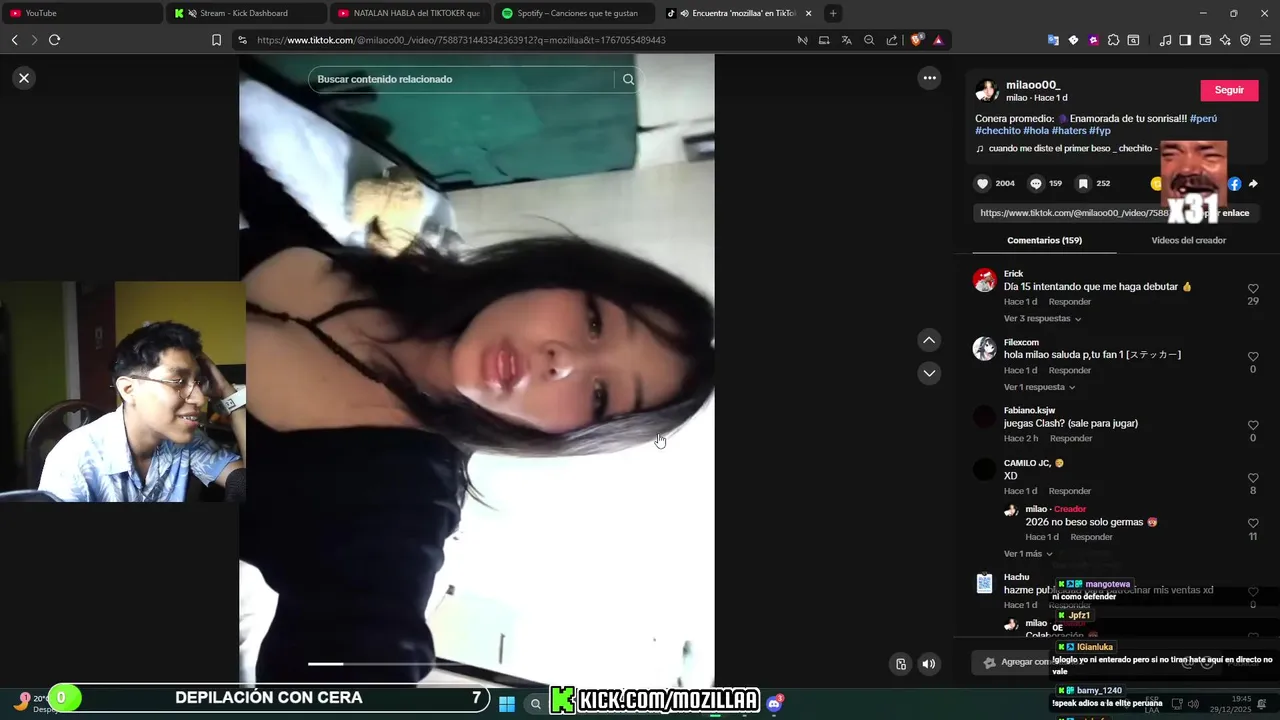Open milaoo00_ profile avatar
This screenshot has height=720, width=1280.
[x=987, y=90]
